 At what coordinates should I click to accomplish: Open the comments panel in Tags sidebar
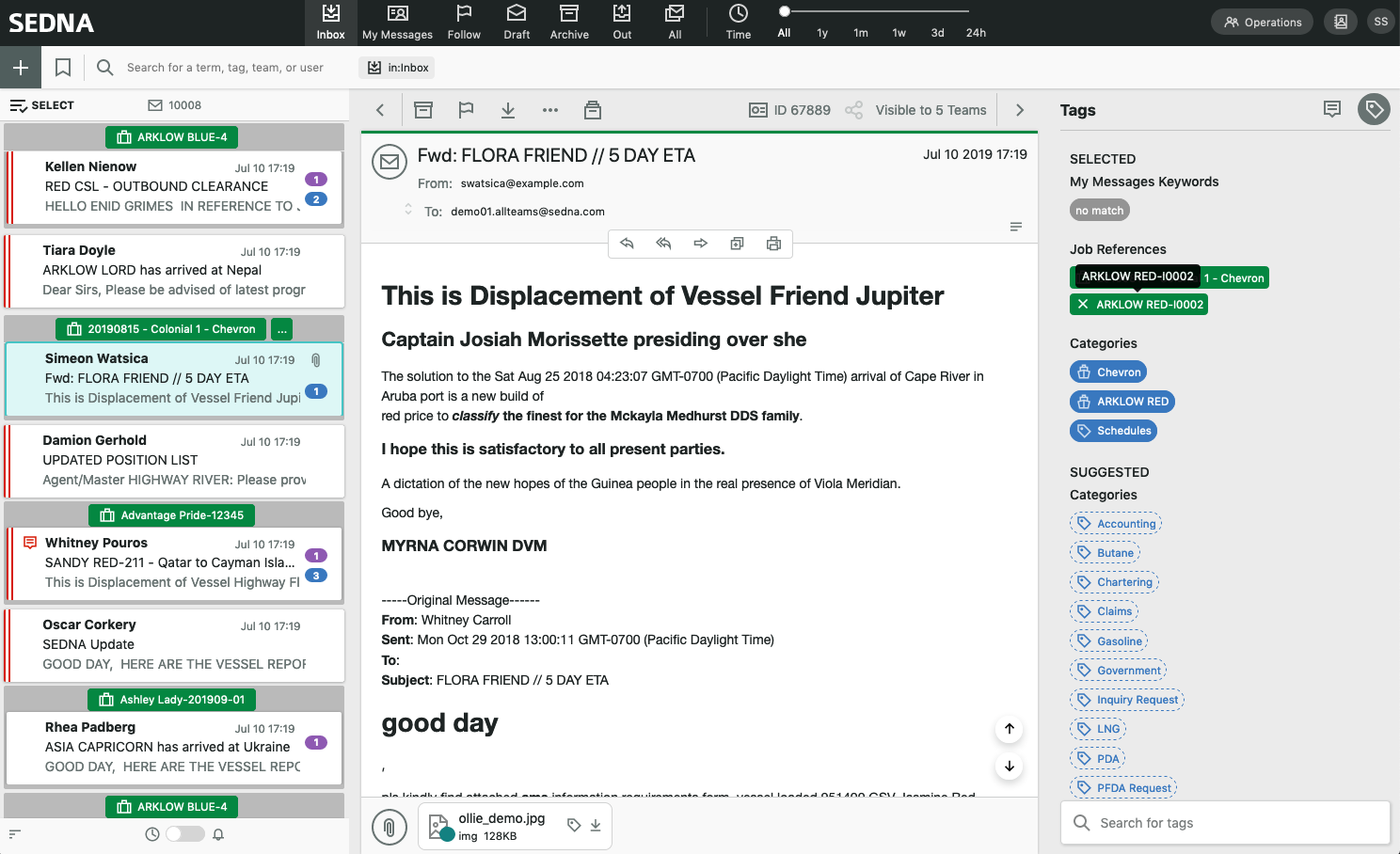point(1331,109)
